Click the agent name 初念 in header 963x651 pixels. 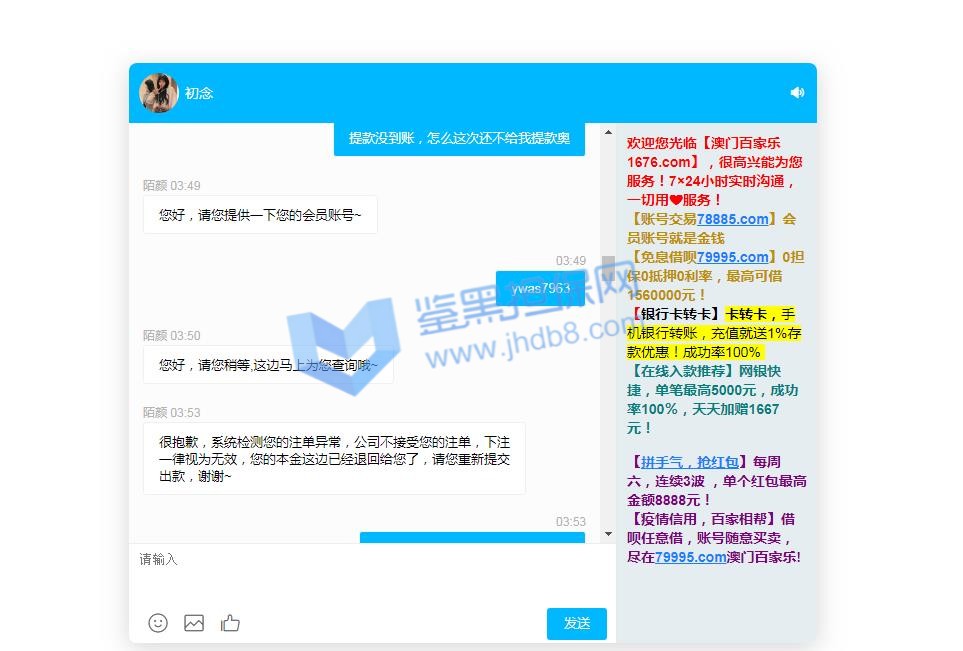tap(199, 93)
